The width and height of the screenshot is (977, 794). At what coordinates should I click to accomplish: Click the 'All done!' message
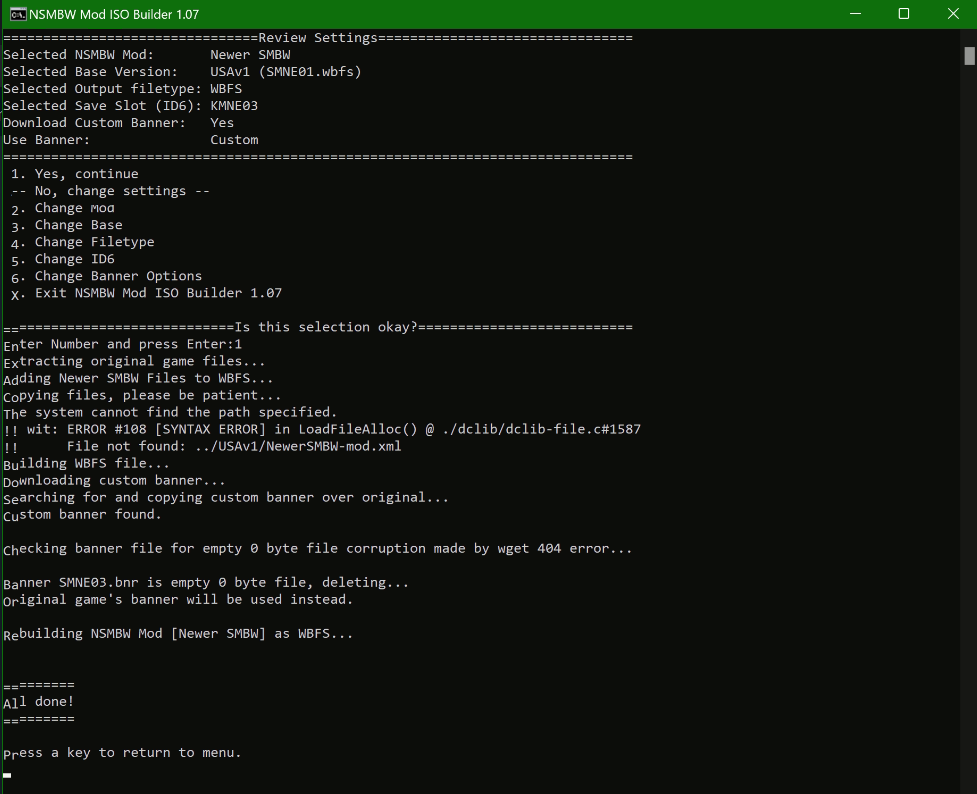pos(39,702)
